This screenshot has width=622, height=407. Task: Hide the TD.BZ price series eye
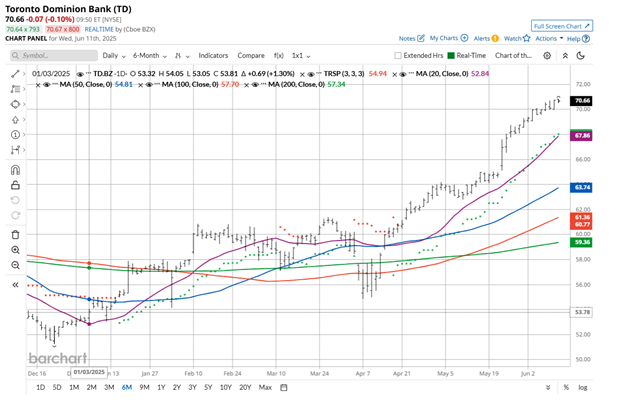pos(80,74)
